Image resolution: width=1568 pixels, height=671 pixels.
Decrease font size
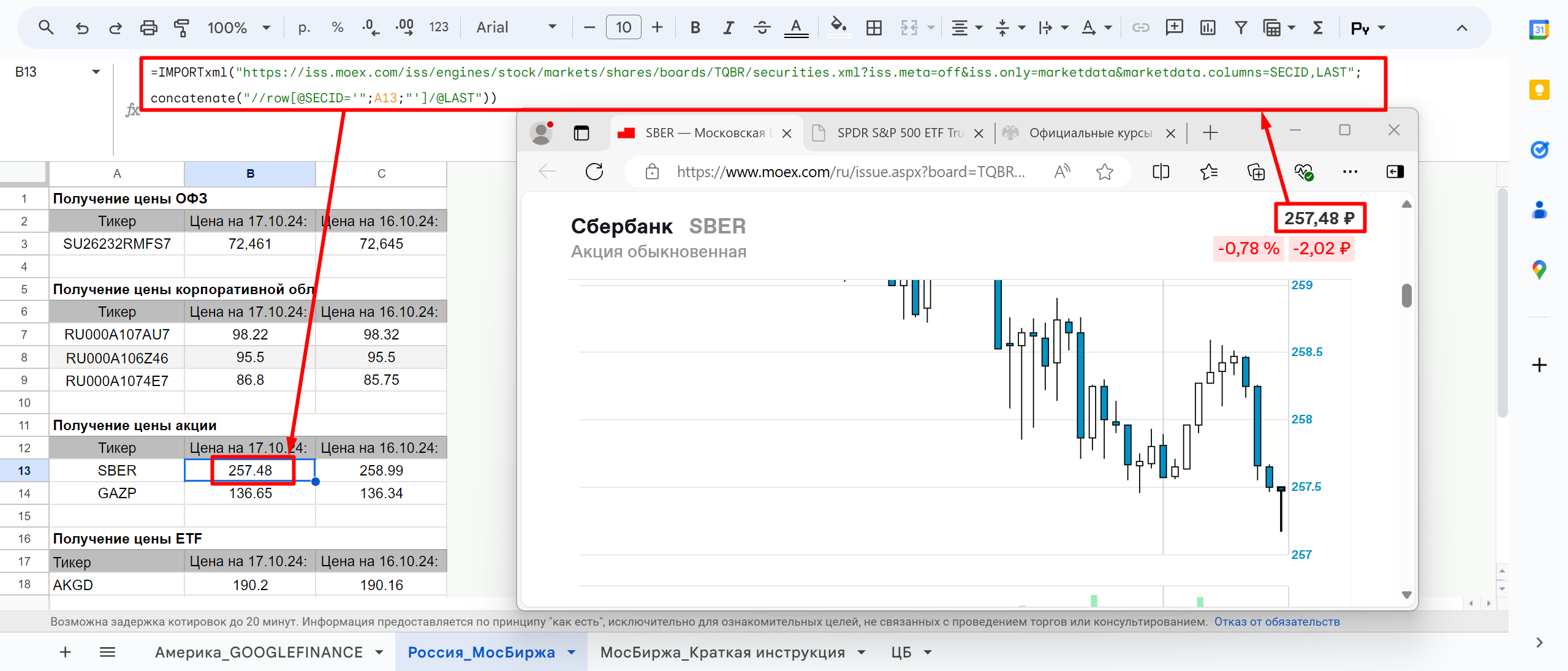click(589, 28)
